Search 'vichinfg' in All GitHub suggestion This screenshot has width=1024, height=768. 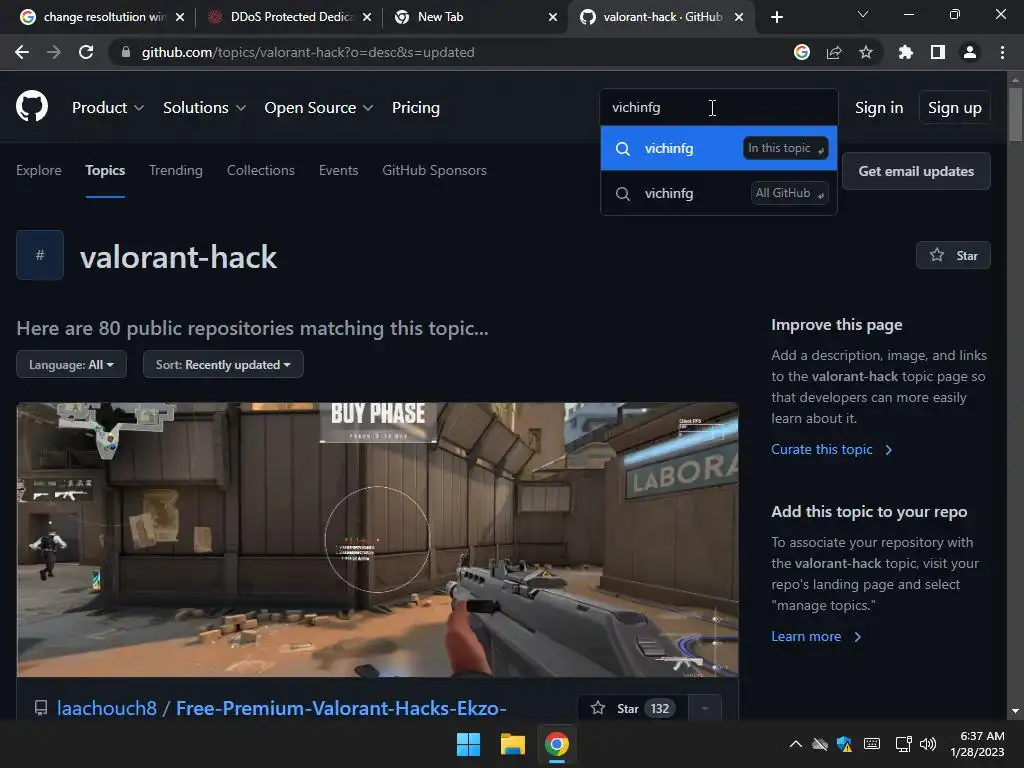[x=719, y=193]
